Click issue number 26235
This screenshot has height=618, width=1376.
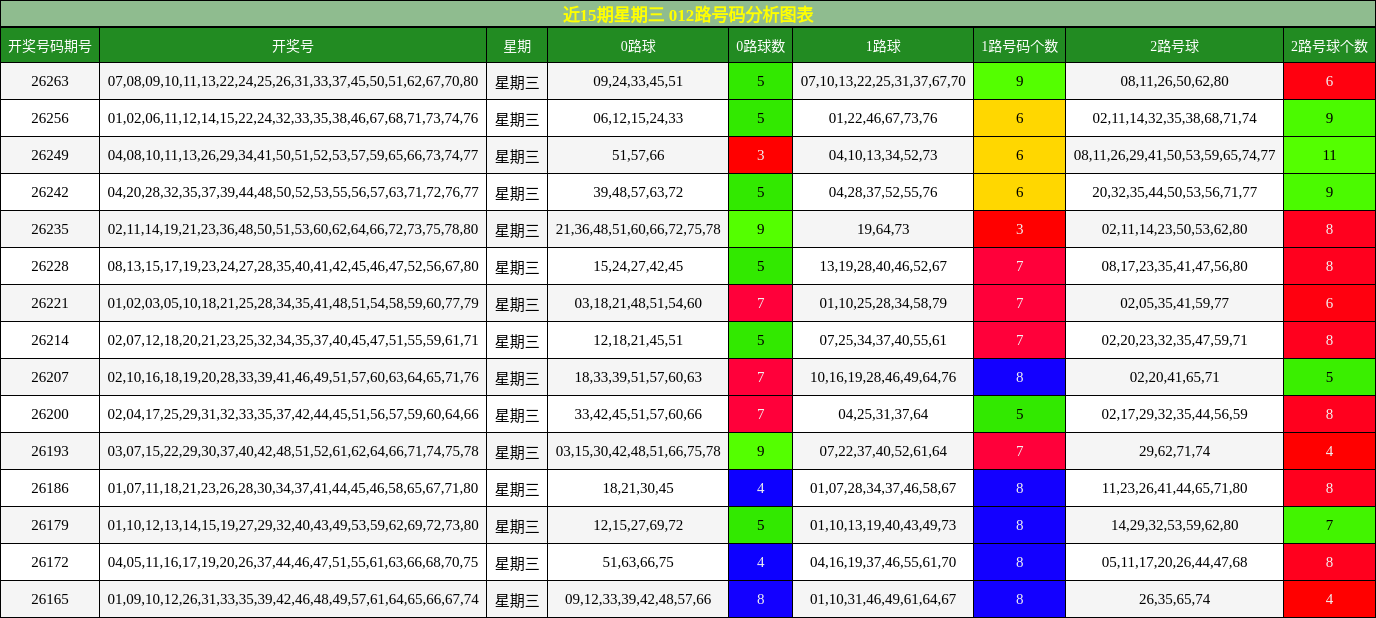50,229
